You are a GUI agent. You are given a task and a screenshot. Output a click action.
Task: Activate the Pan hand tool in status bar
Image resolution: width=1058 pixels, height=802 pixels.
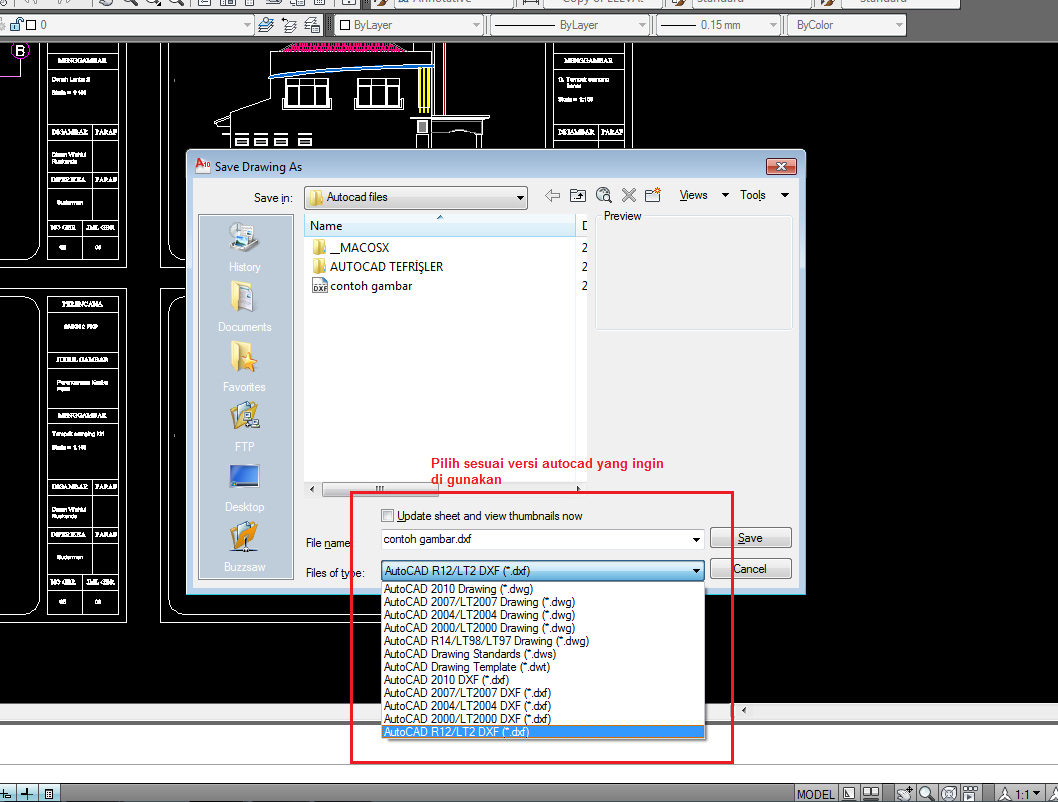(x=904, y=794)
